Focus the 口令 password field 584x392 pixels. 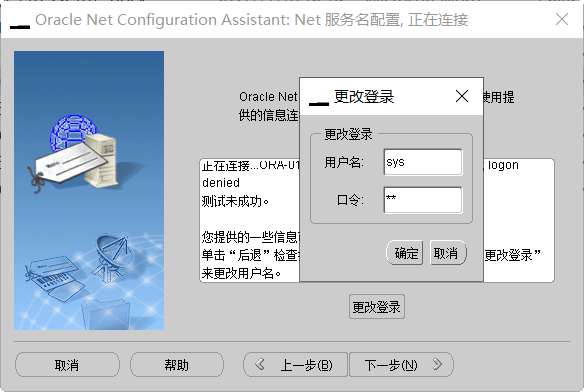coord(423,200)
